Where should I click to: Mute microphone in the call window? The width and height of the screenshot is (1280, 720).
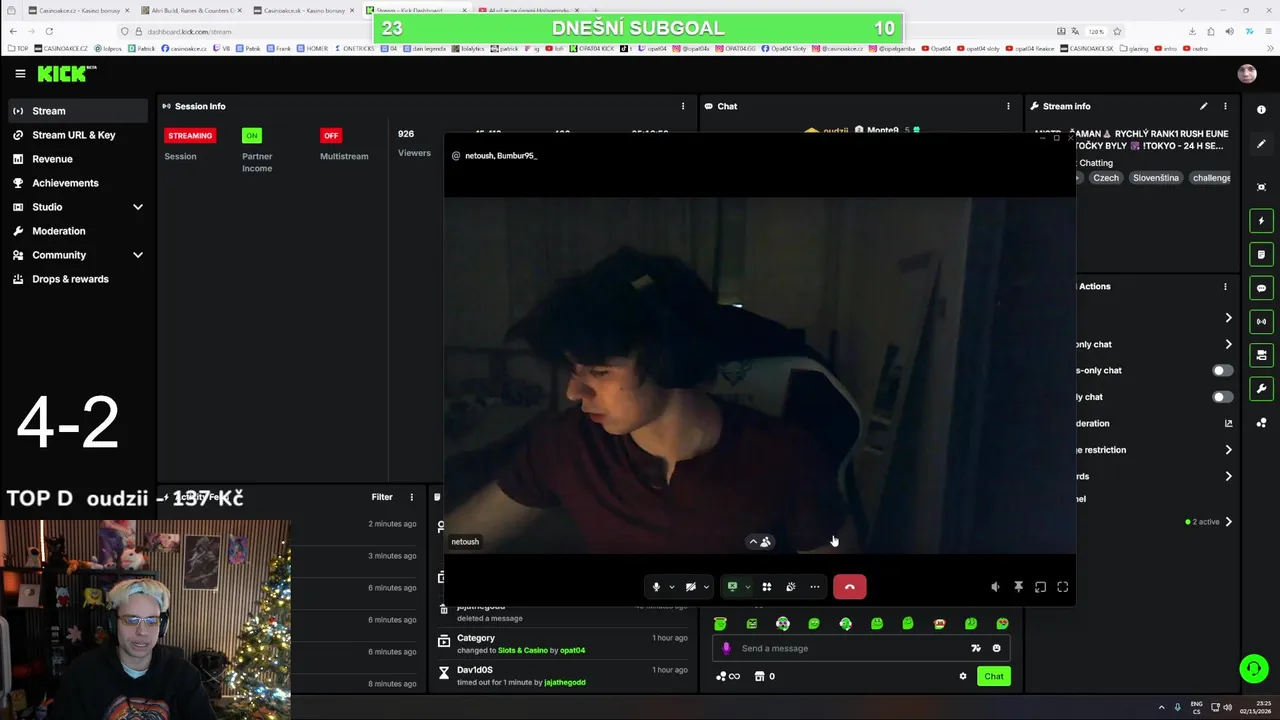point(656,587)
